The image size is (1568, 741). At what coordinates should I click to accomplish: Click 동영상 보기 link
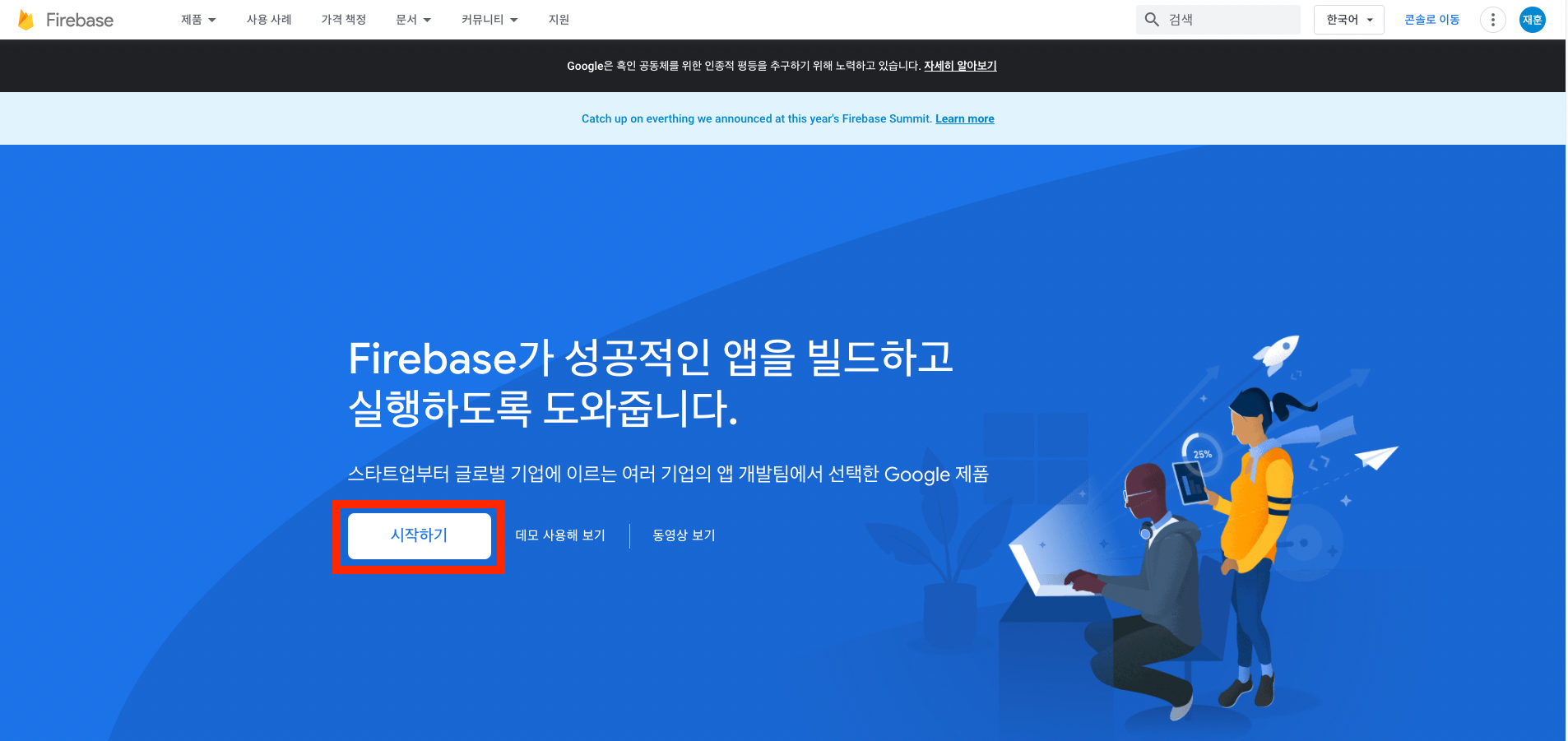tap(684, 535)
